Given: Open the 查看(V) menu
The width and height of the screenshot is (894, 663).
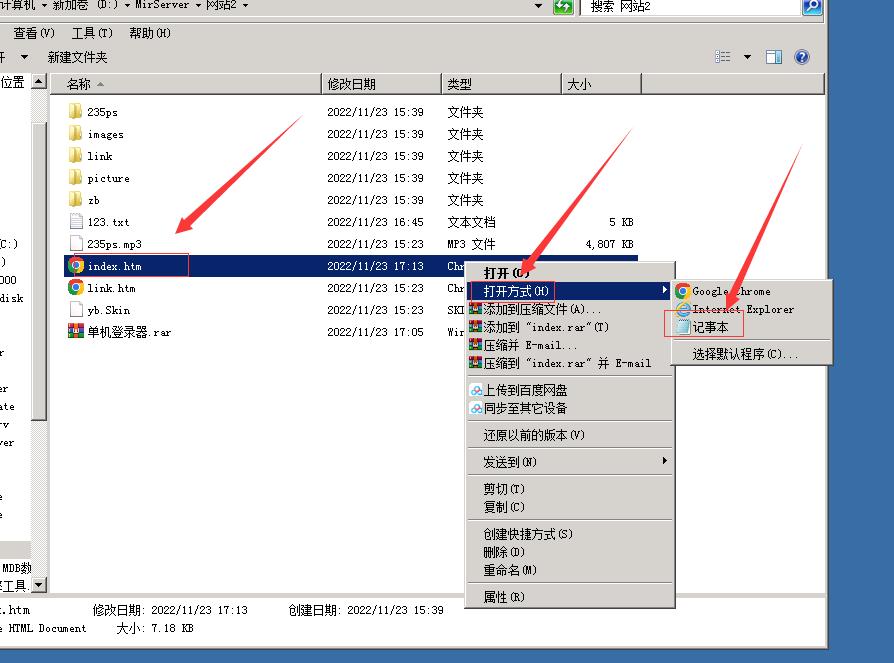Looking at the screenshot, I should click(34, 33).
